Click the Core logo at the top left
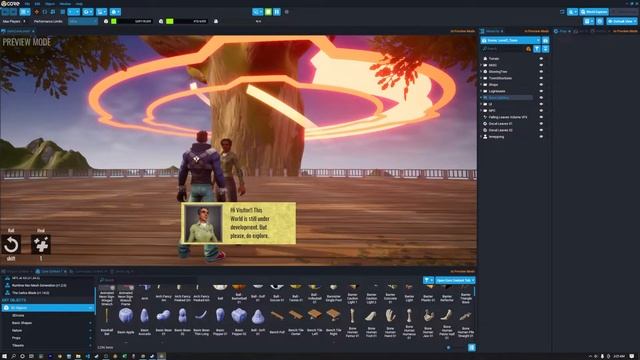The image size is (640, 360). point(10,3)
